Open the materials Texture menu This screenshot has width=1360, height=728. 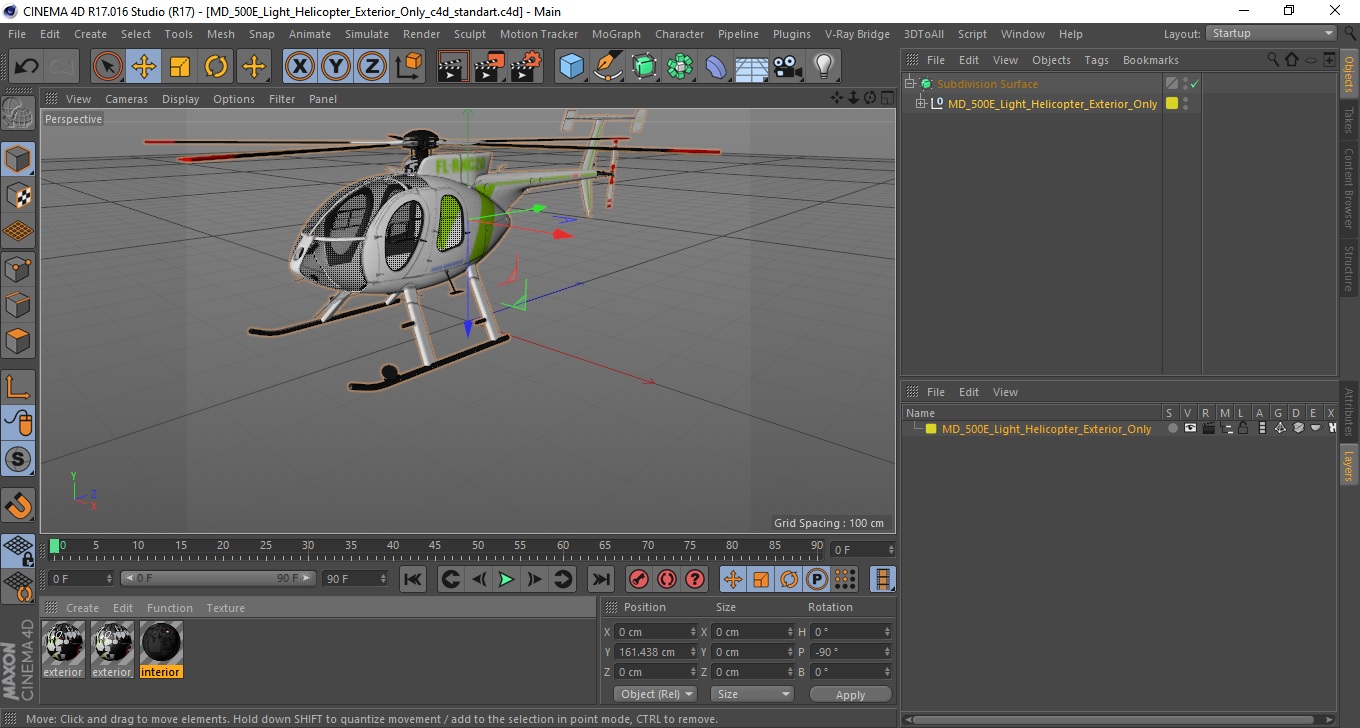[x=226, y=608]
